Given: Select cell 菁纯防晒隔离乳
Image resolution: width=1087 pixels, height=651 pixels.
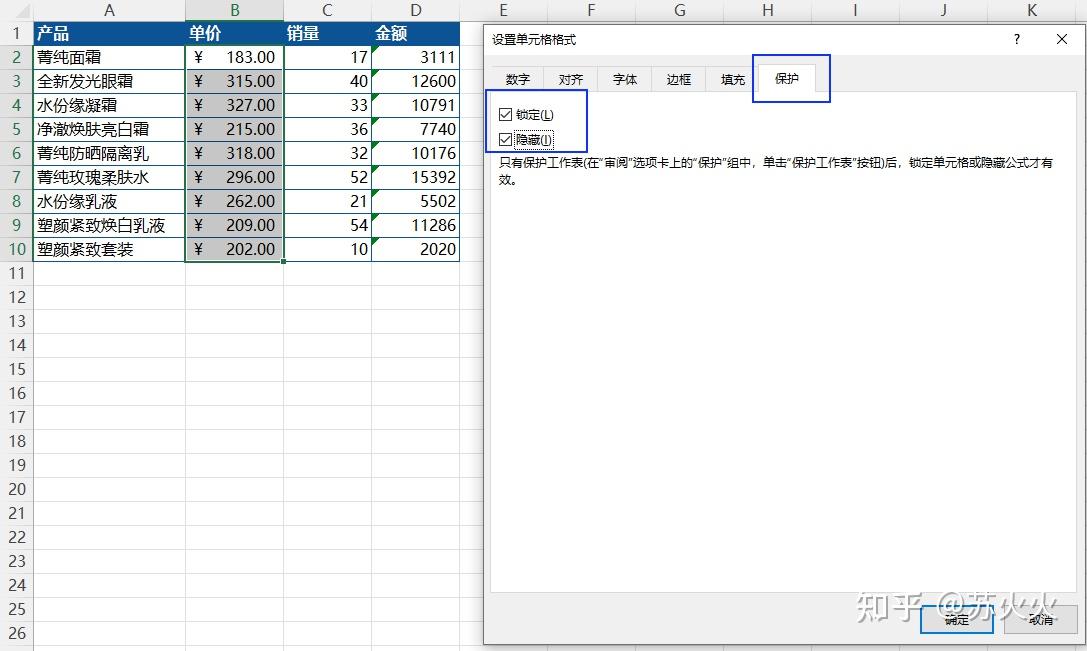Looking at the screenshot, I should (x=109, y=153).
